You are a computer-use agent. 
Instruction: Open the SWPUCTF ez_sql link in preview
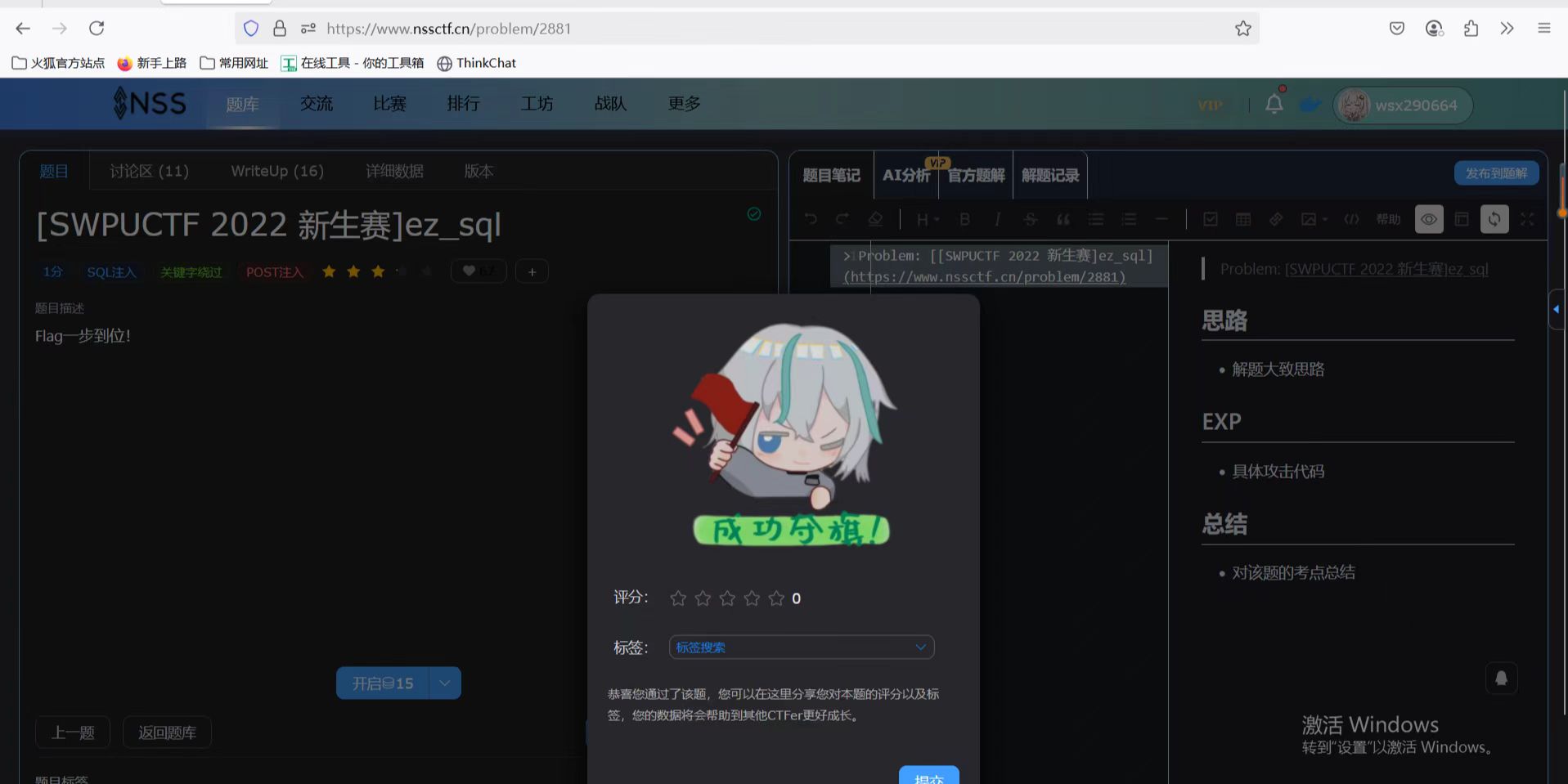click(x=1386, y=269)
